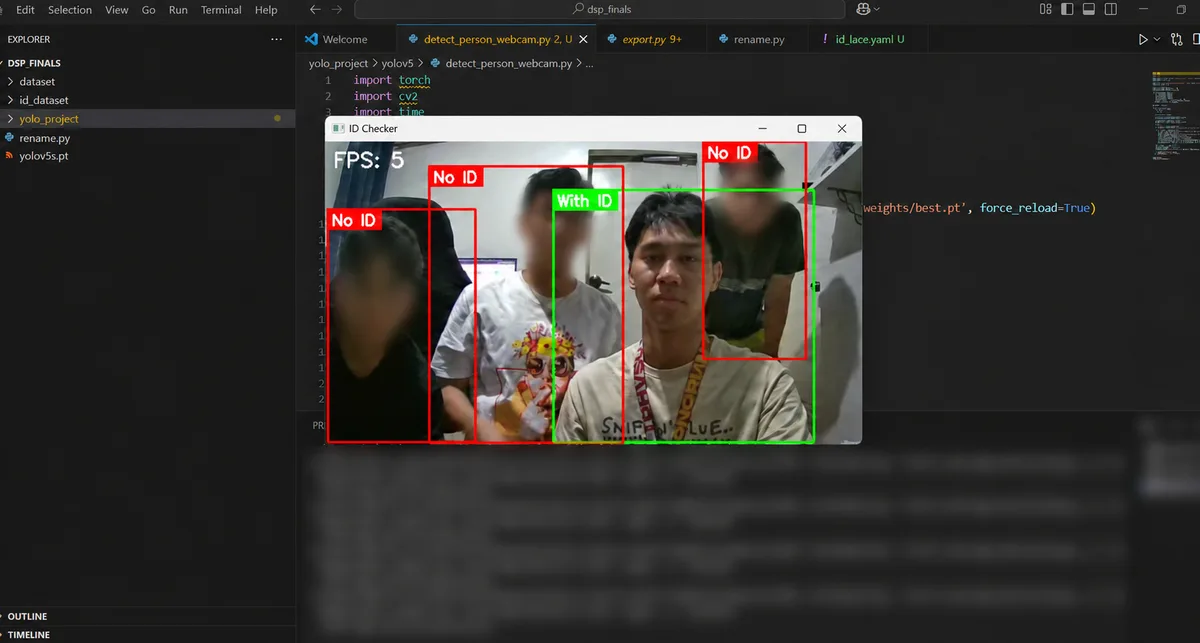
Task: Toggle the primary side bar
Action: [x=1068, y=9]
